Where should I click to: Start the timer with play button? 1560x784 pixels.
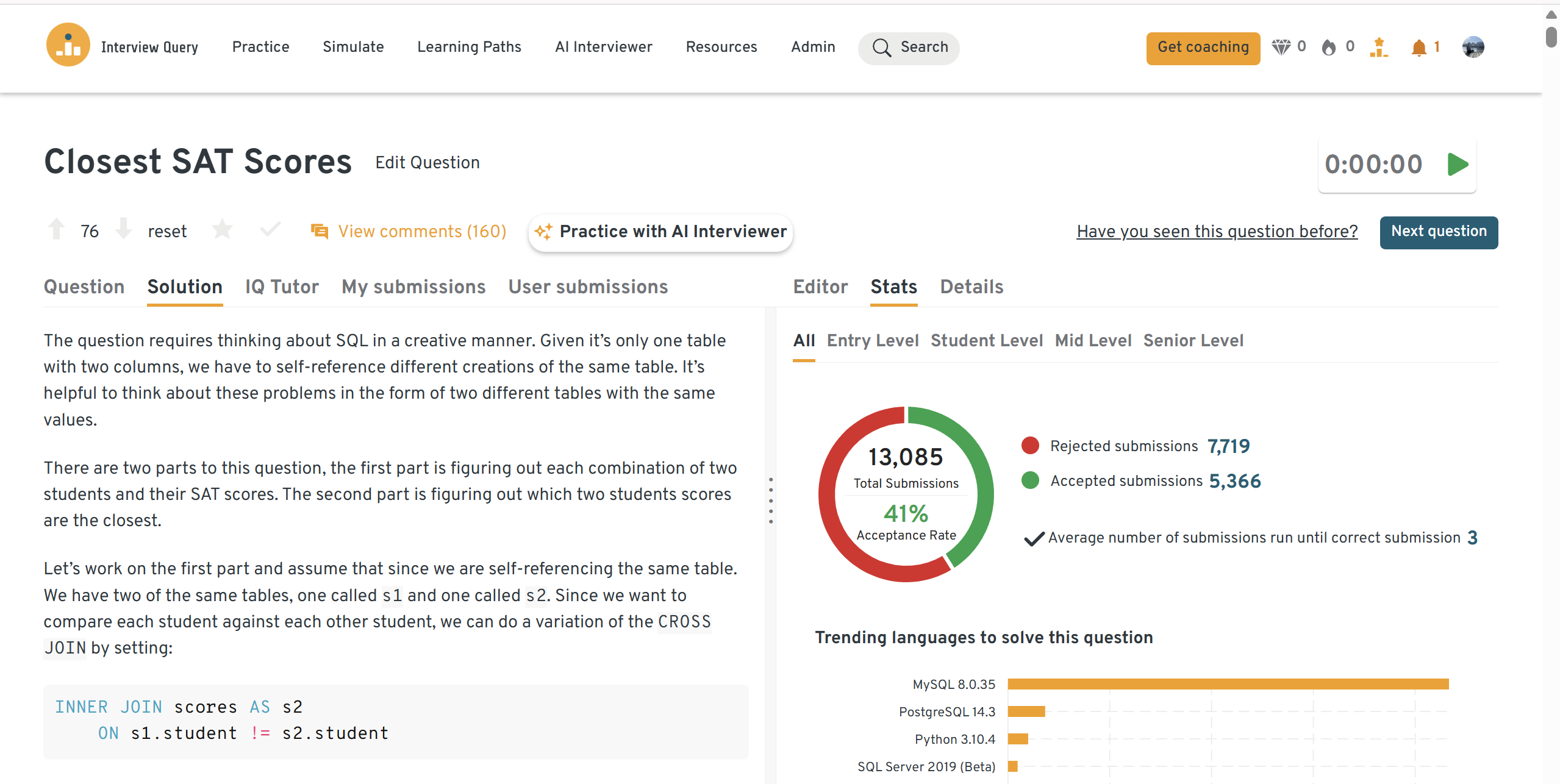pyautogui.click(x=1458, y=164)
